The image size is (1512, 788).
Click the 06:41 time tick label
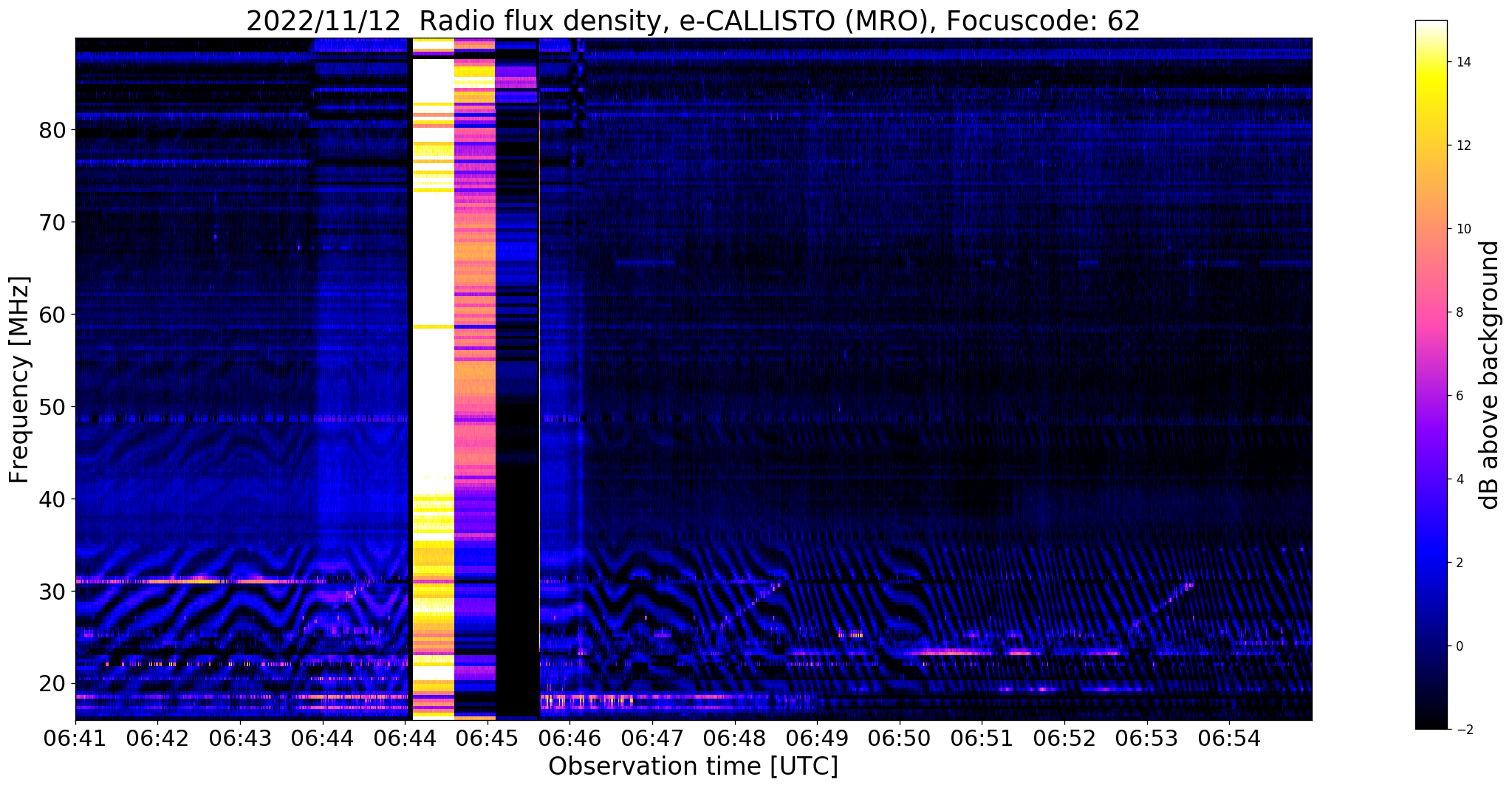pos(75,737)
